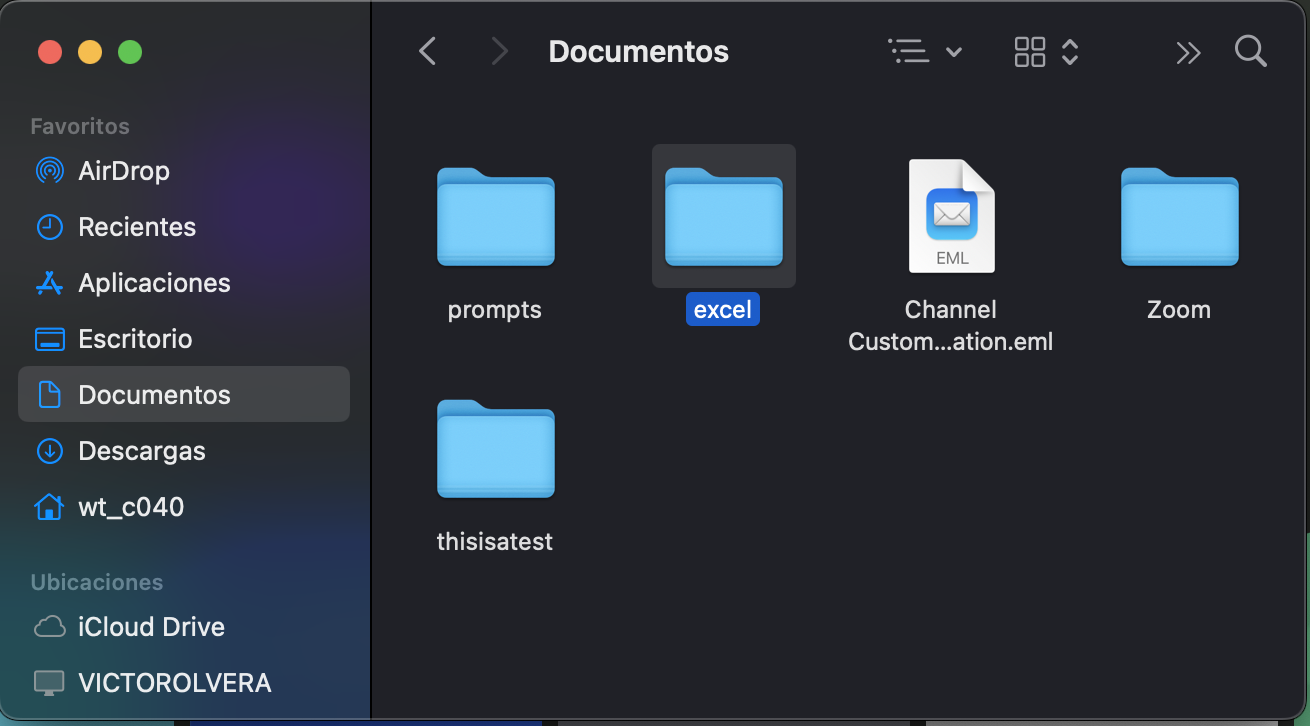Open the wt_c040 home folder
The width and height of the screenshot is (1310, 726).
click(131, 507)
